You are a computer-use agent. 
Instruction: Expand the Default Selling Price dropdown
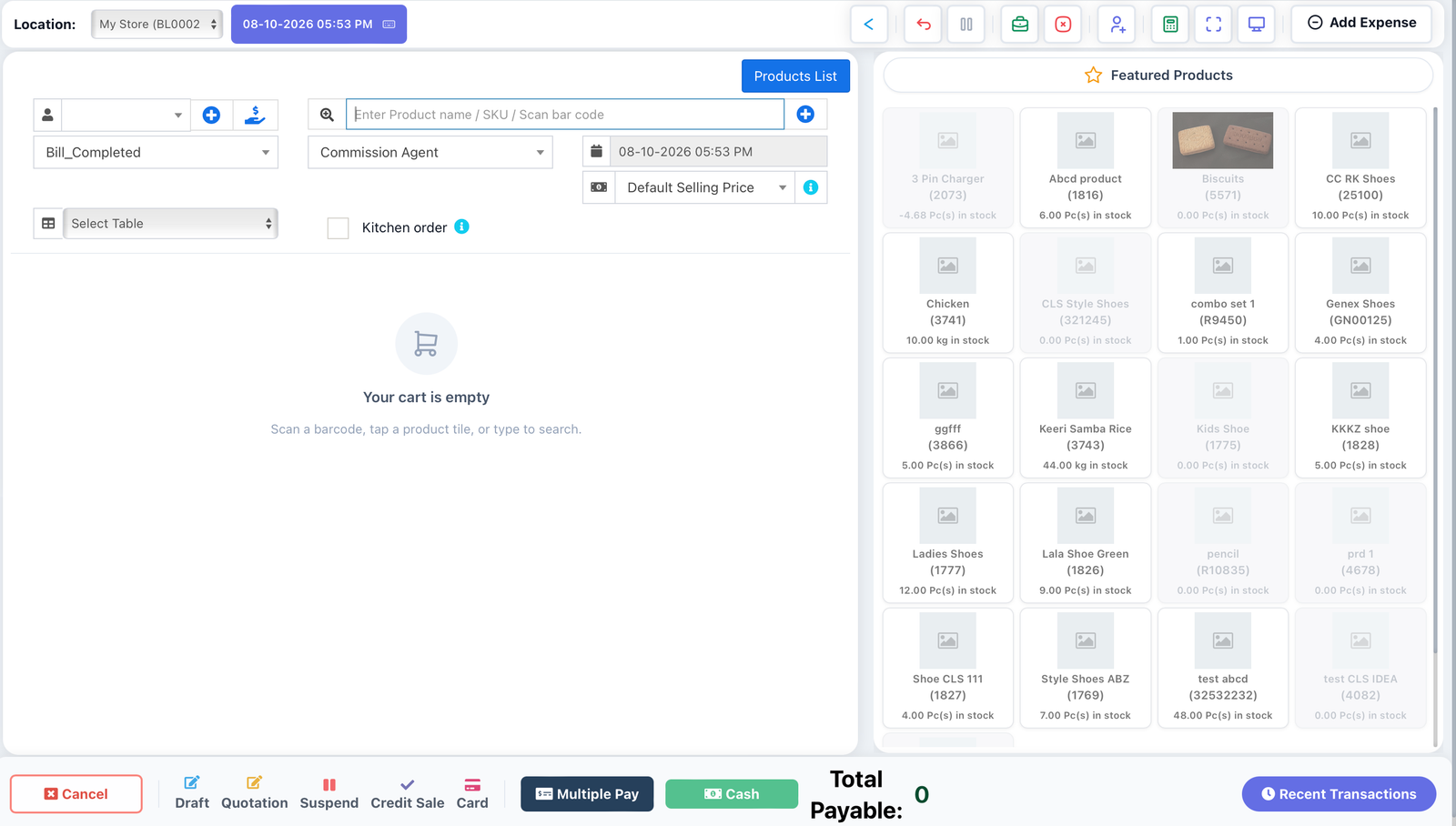tap(705, 187)
